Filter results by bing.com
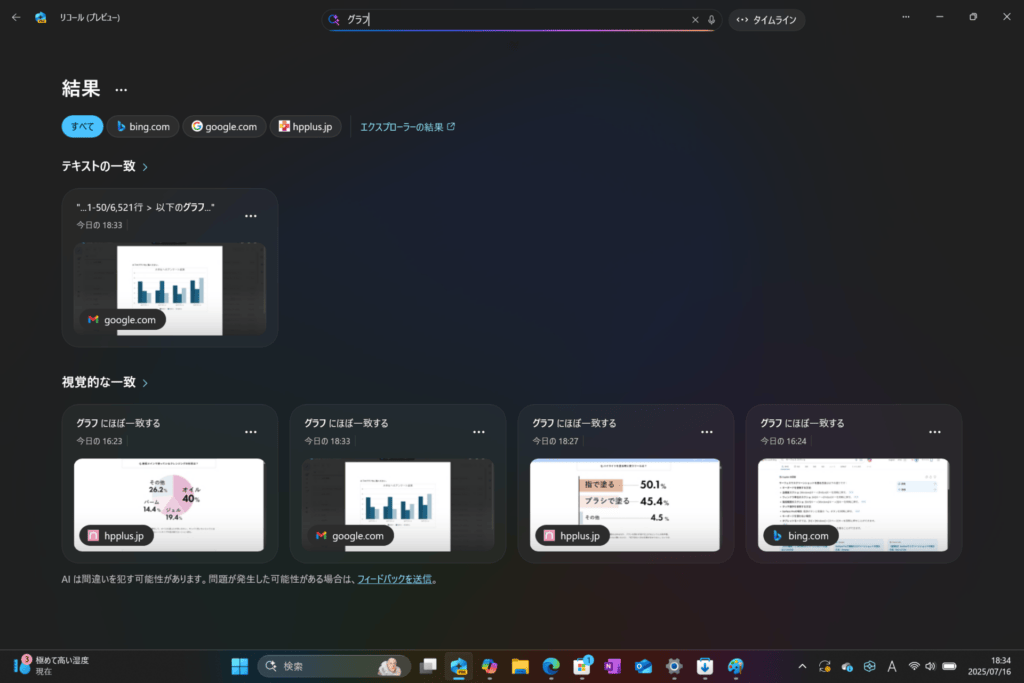This screenshot has width=1024, height=683. 142,126
